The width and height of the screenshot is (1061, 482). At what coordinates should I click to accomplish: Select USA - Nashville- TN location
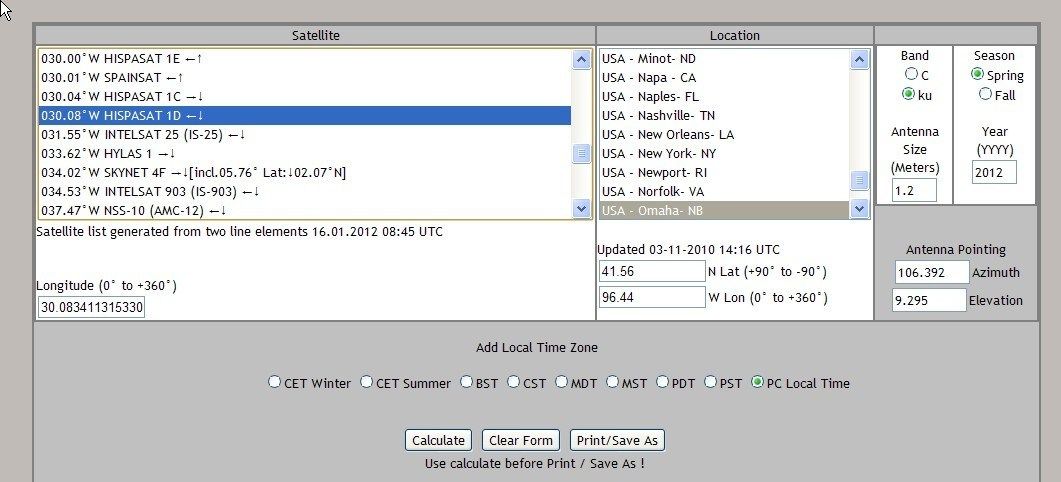[724, 116]
